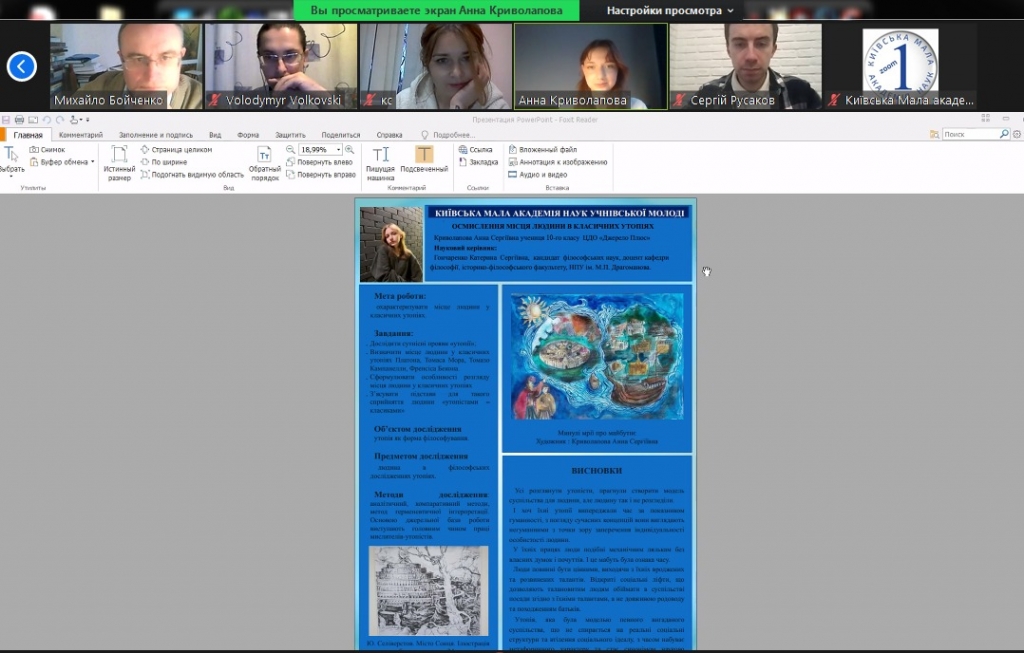This screenshot has width=1024, height=653.
Task: Select the Сергій Русаков video thumbnail
Action: [x=745, y=66]
